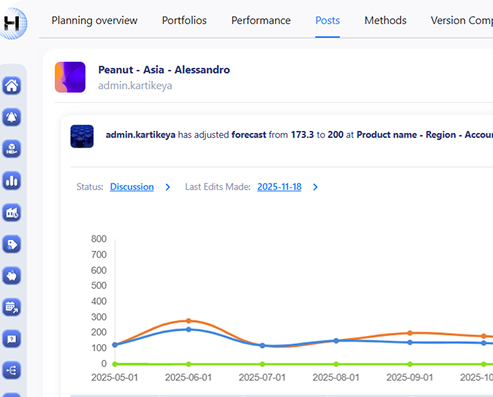Open the branching tree sidebar icon
Image resolution: width=493 pixels, height=397 pixels.
(x=12, y=370)
